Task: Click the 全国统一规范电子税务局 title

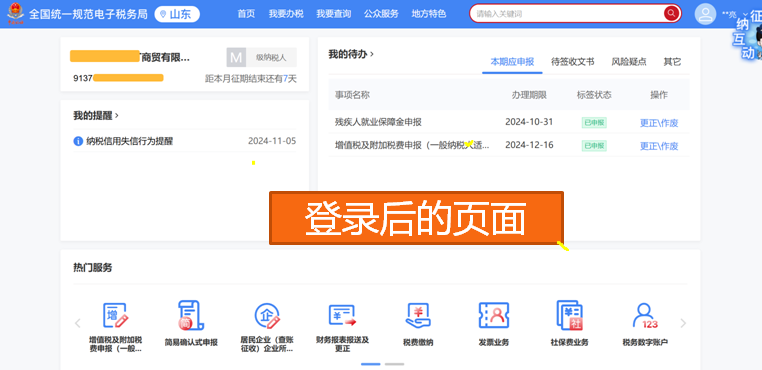Action: point(88,14)
